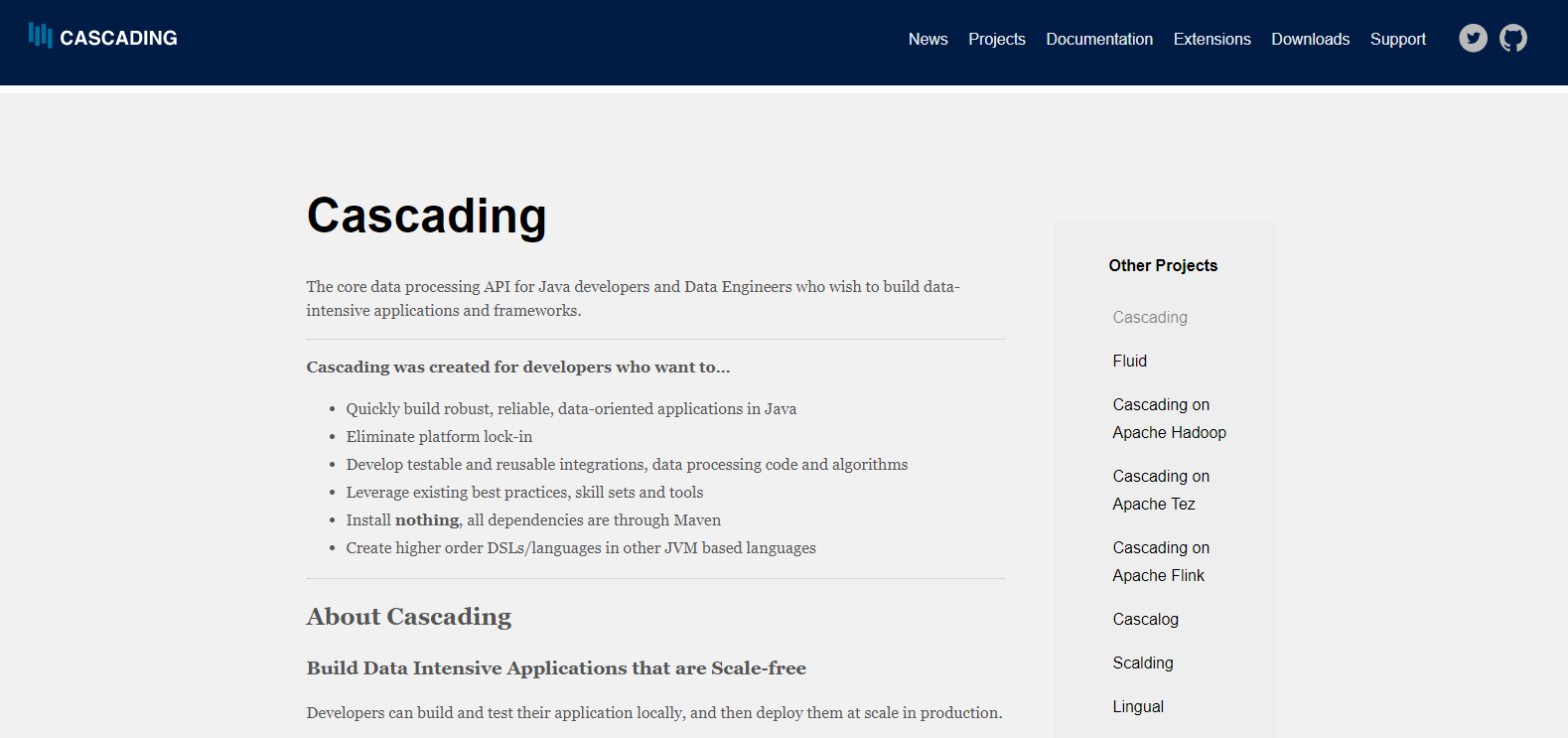This screenshot has width=1568, height=738.
Task: Select the Extensions menu item
Action: coord(1212,39)
